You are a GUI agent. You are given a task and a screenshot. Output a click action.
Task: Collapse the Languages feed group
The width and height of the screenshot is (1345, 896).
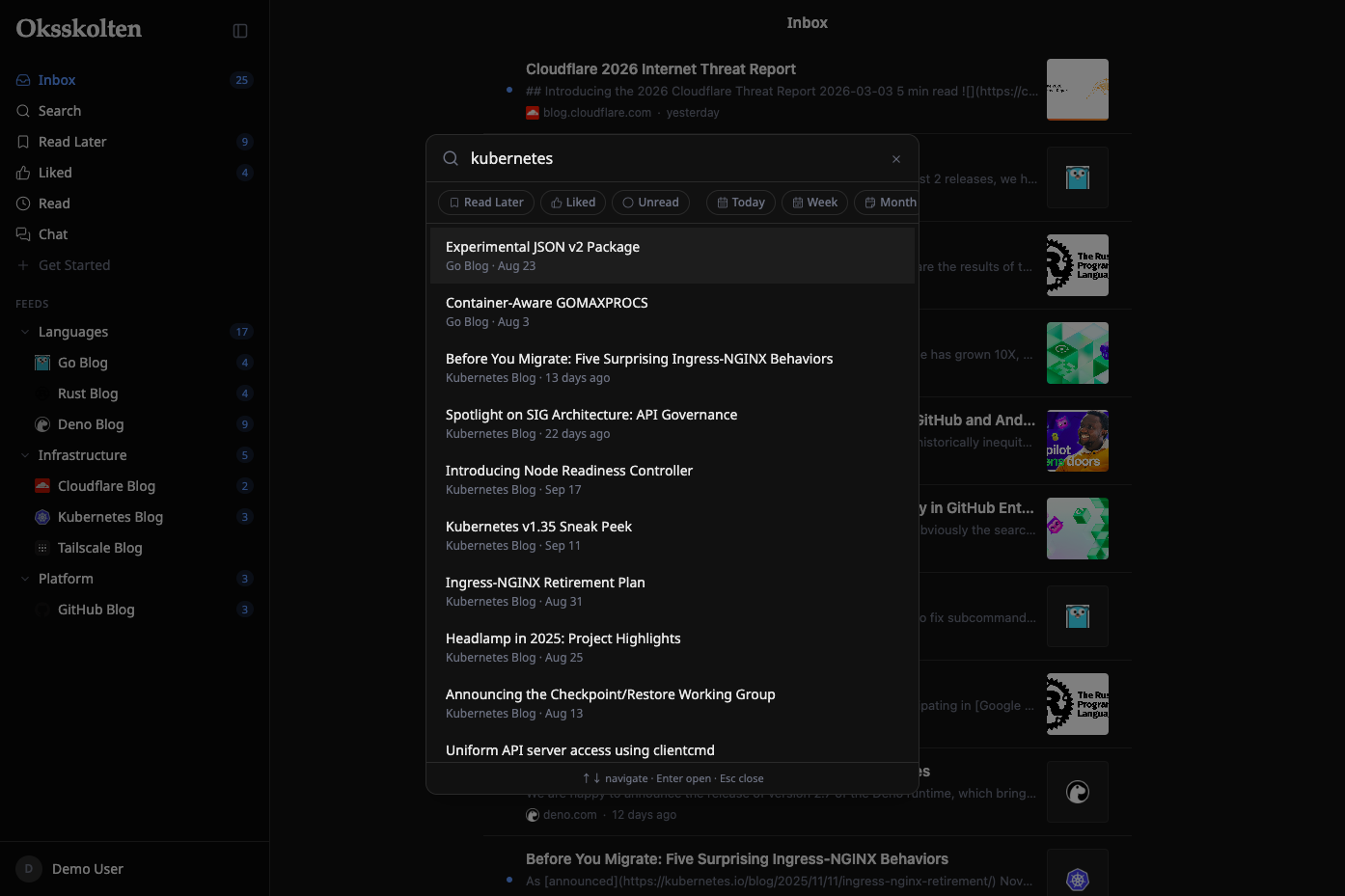pyautogui.click(x=25, y=332)
